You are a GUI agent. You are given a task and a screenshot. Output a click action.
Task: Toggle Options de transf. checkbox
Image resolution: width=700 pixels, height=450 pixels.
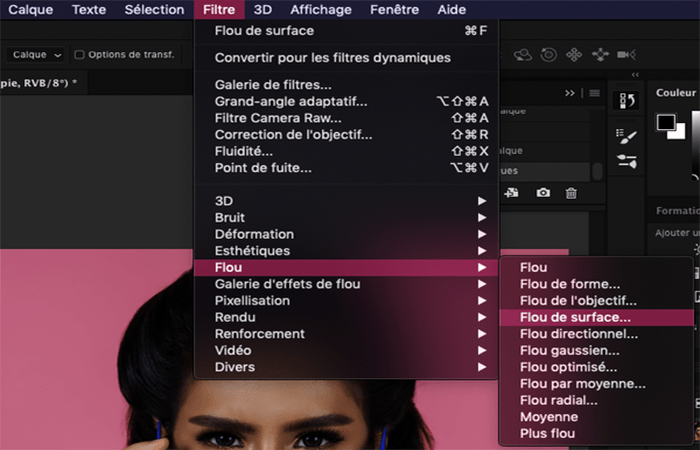point(79,55)
